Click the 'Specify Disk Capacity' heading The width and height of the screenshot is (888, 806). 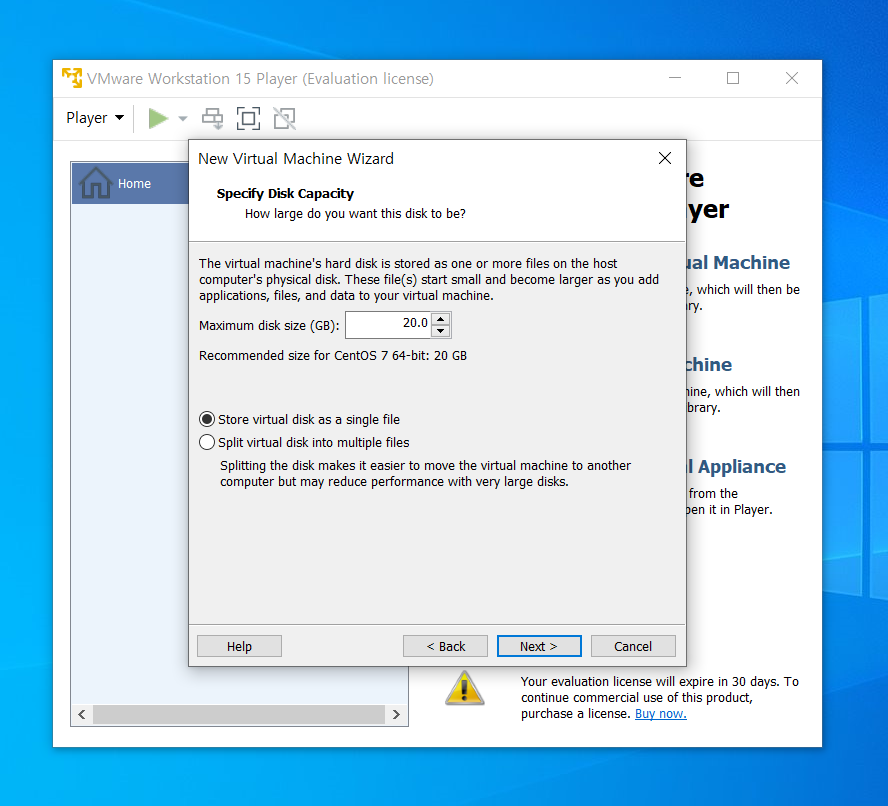point(285,194)
